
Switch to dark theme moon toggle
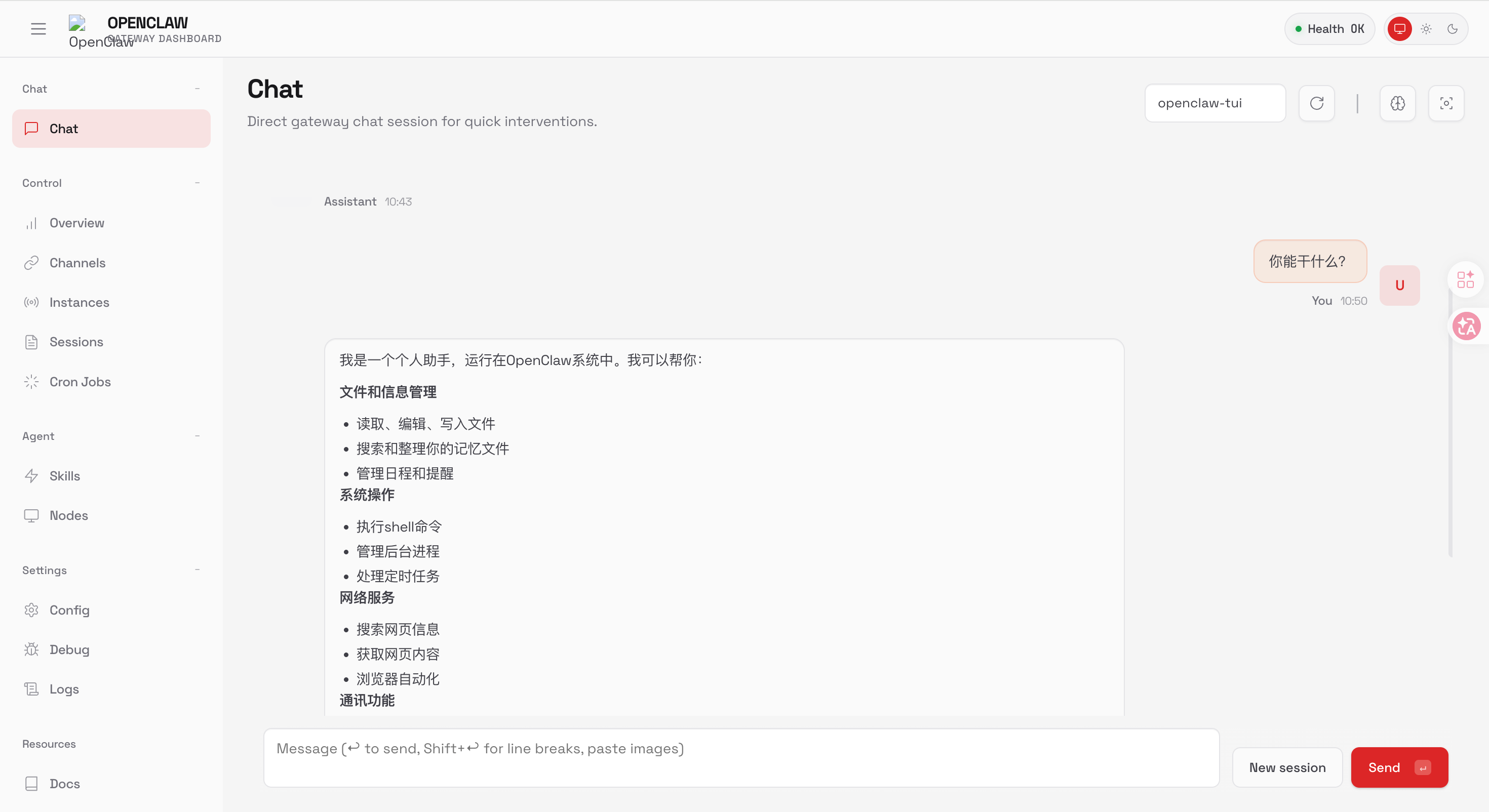[x=1453, y=29]
